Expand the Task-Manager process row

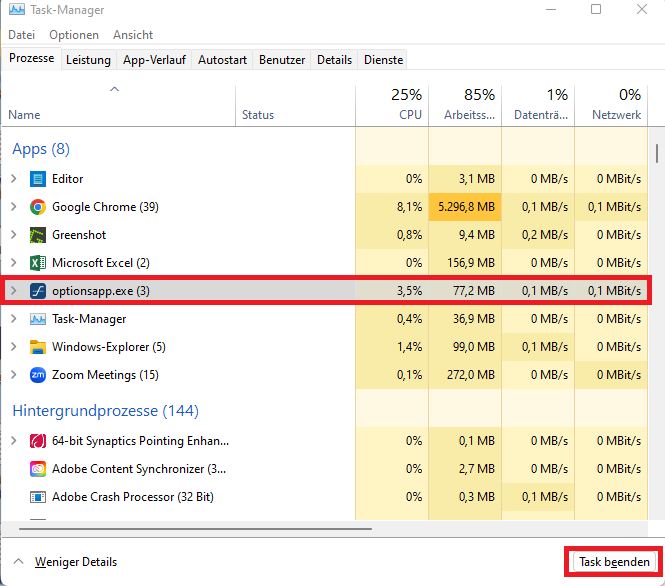[14, 318]
